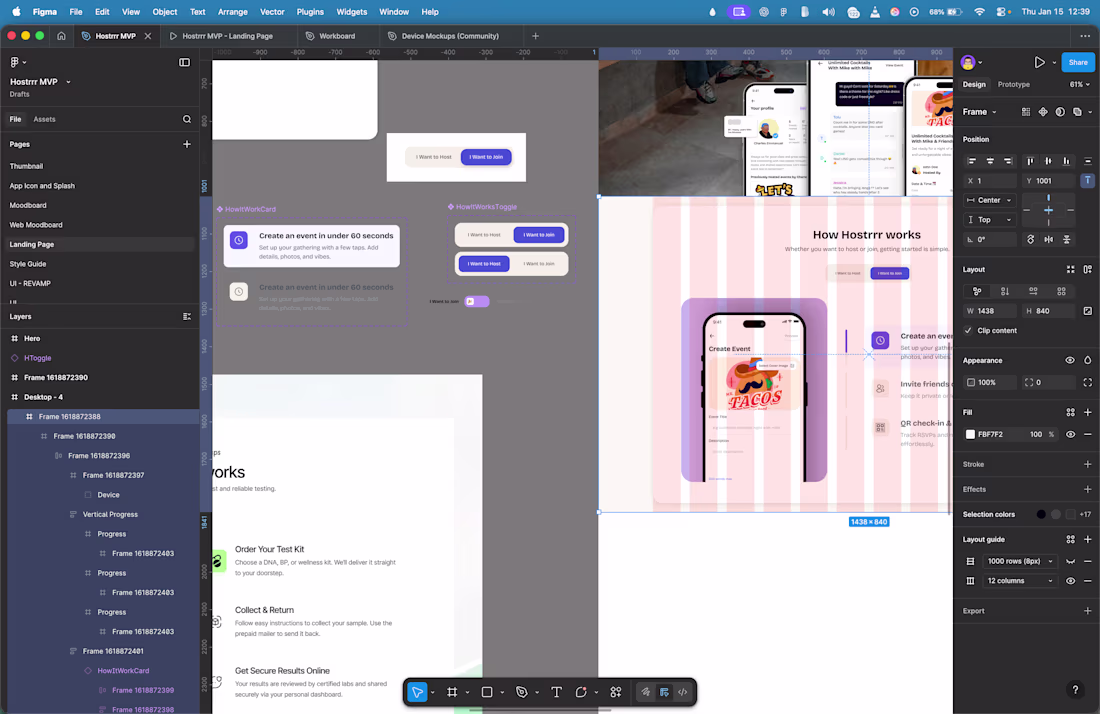Open the 12 columns guide dropdown
Image resolution: width=1100 pixels, height=714 pixels.
(x=1020, y=581)
